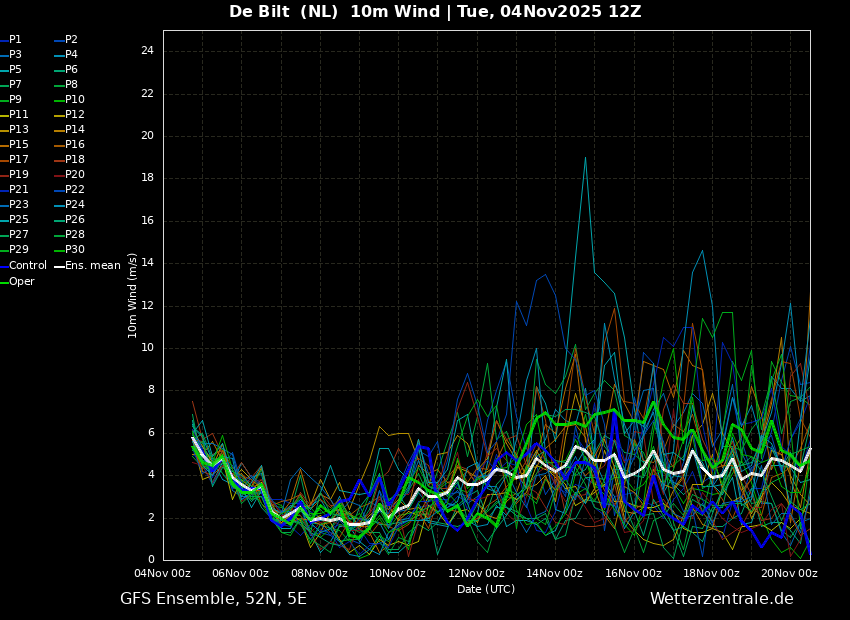Click the 16Nov 00z date tick
The image size is (850, 620).
(633, 573)
